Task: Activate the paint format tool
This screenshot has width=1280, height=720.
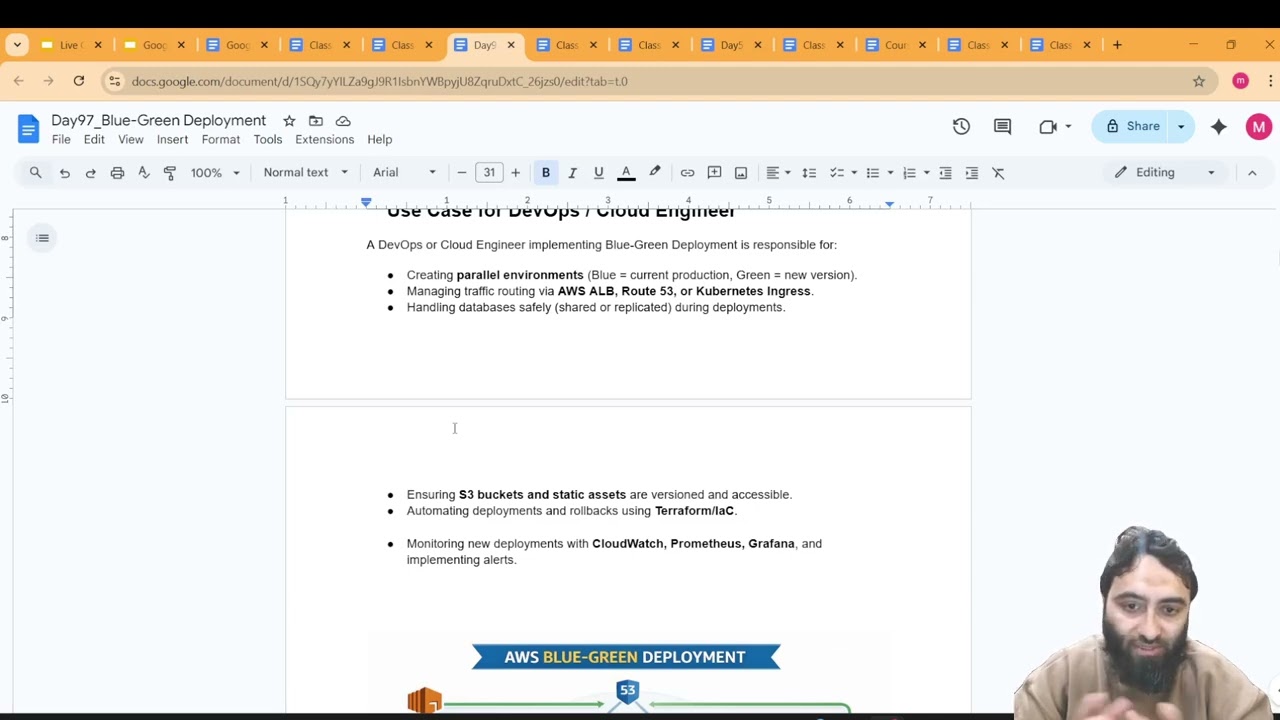Action: coord(169,173)
